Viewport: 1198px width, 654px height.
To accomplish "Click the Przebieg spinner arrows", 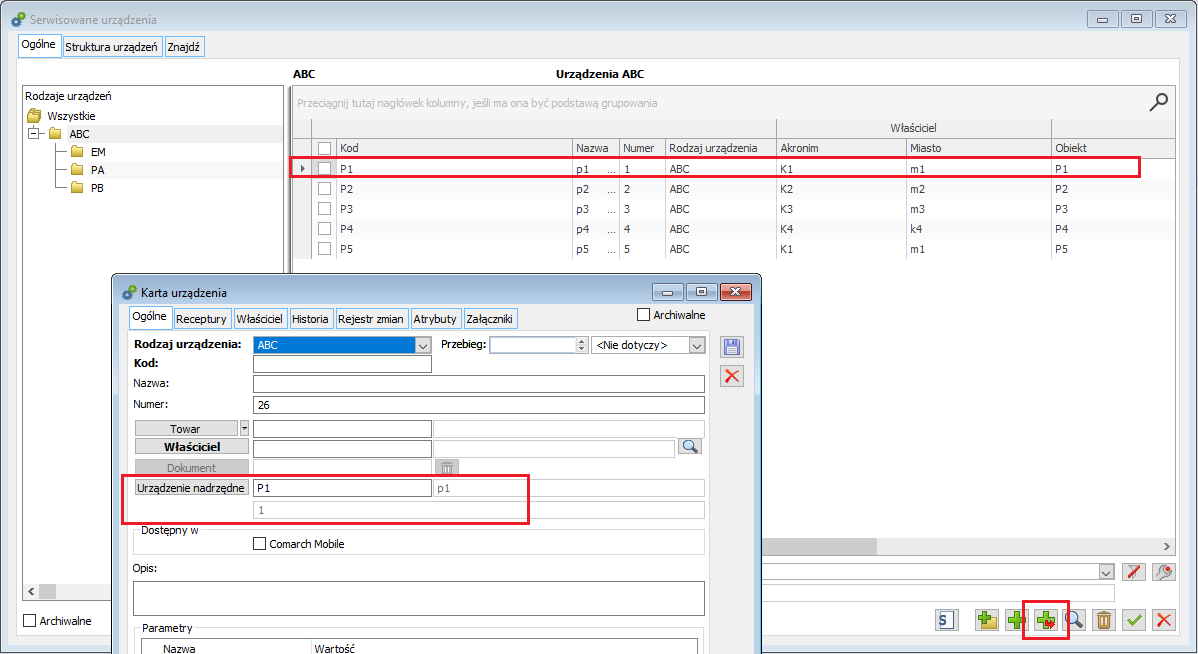I will (x=581, y=345).
